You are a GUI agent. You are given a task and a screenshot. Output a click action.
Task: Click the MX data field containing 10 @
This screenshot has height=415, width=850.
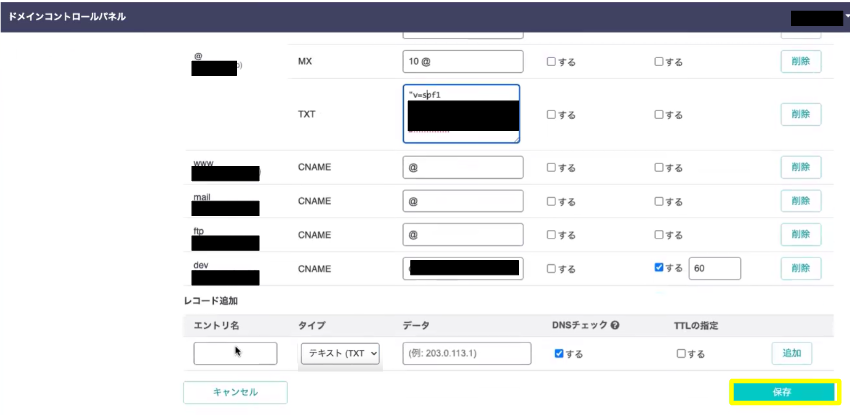click(x=463, y=61)
